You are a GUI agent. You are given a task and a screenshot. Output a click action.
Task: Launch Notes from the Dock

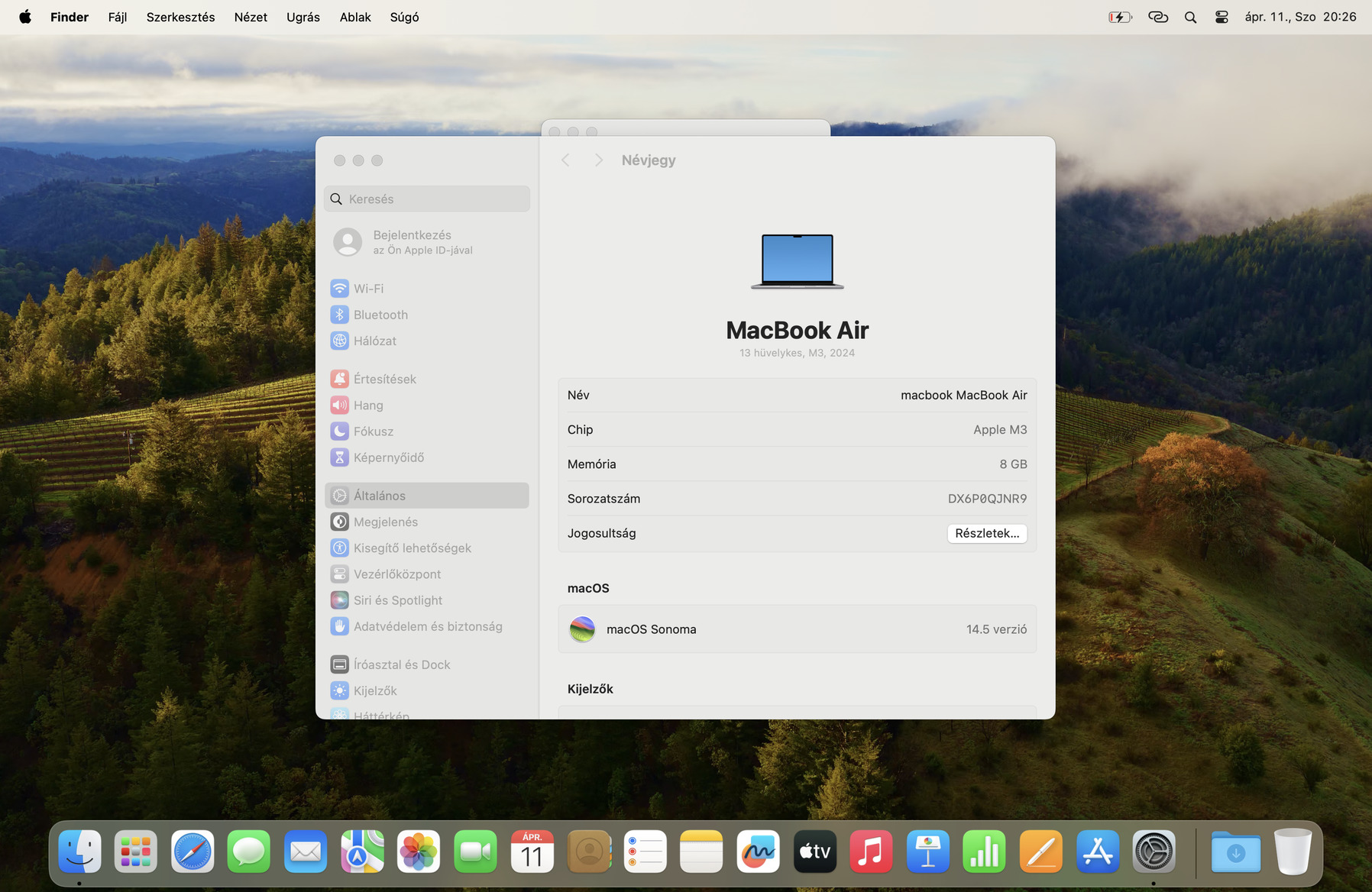pos(701,852)
